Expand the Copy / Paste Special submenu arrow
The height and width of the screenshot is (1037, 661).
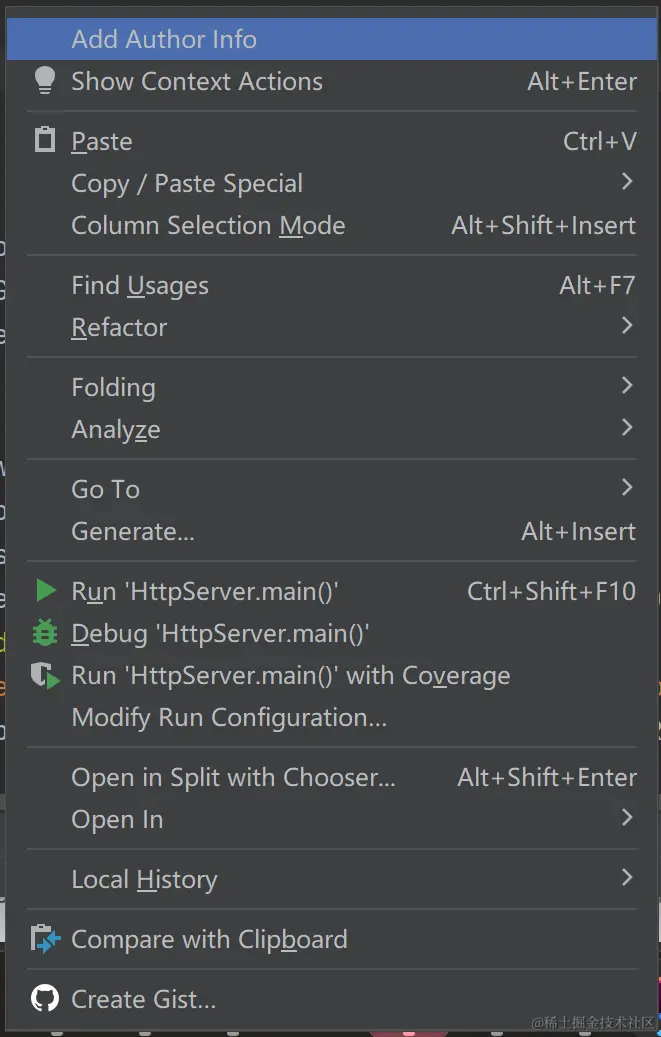click(627, 182)
